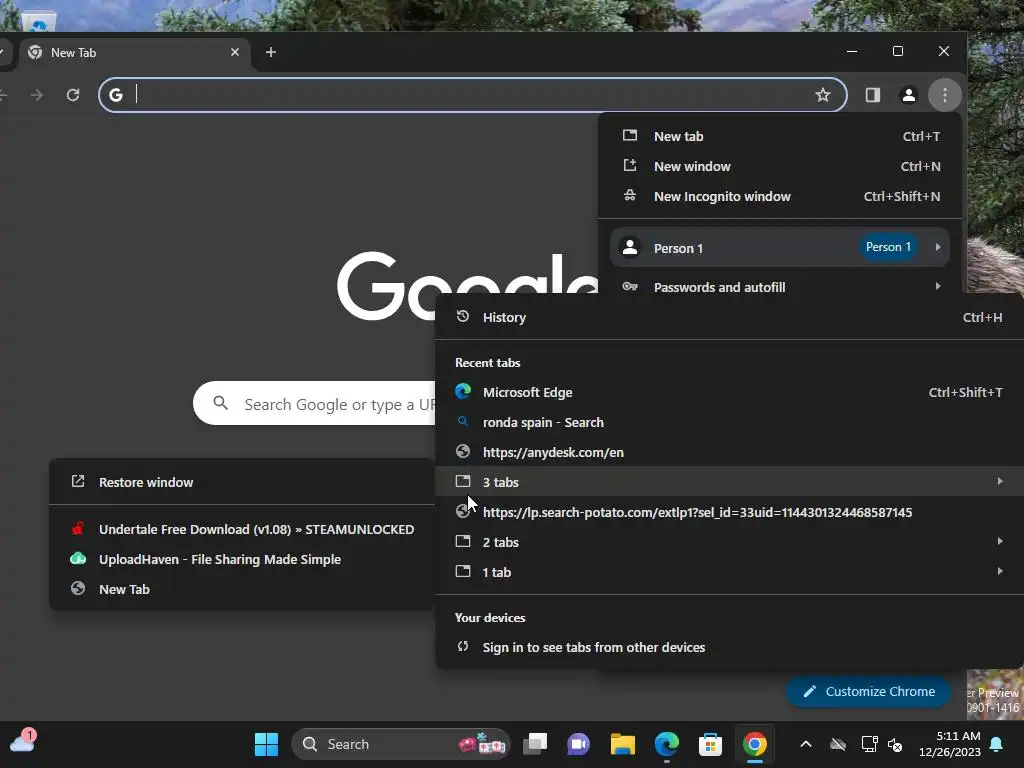Click the forward navigation arrow
The height and width of the screenshot is (768, 1024).
pyautogui.click(x=37, y=95)
